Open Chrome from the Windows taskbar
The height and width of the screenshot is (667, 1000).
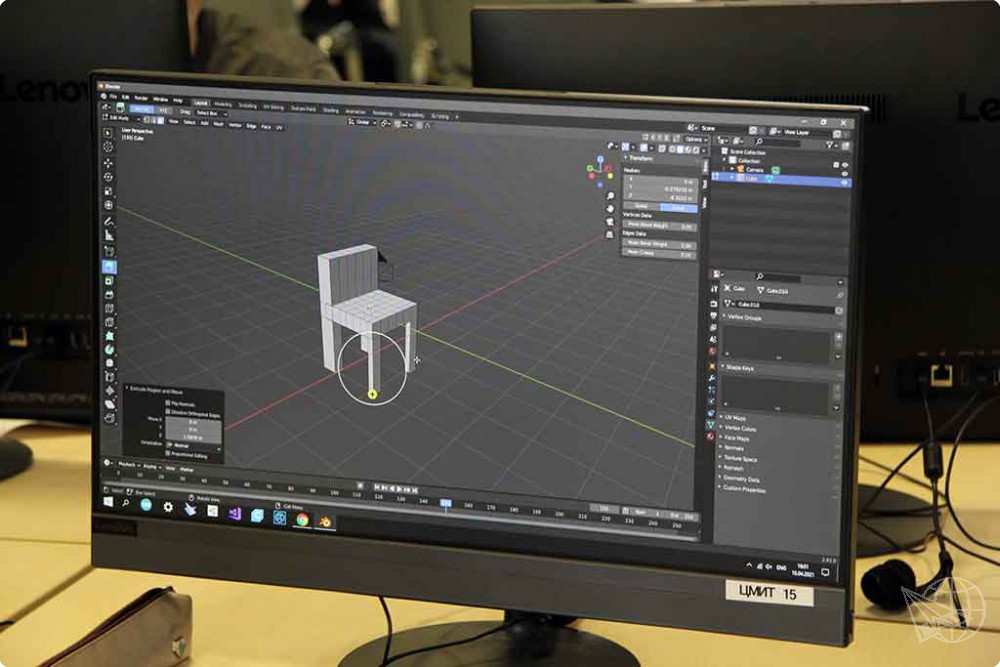[302, 520]
